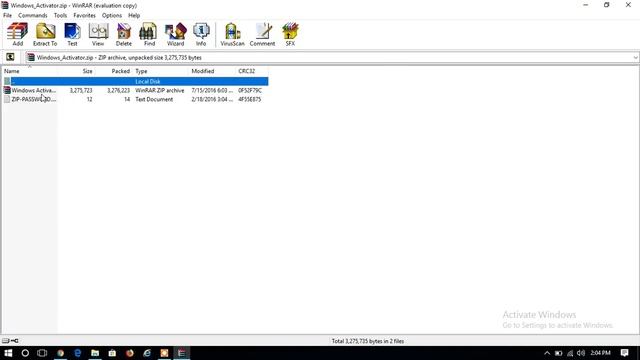Show archive Info
Viewport: 640px width, 360px height.
coord(201,34)
